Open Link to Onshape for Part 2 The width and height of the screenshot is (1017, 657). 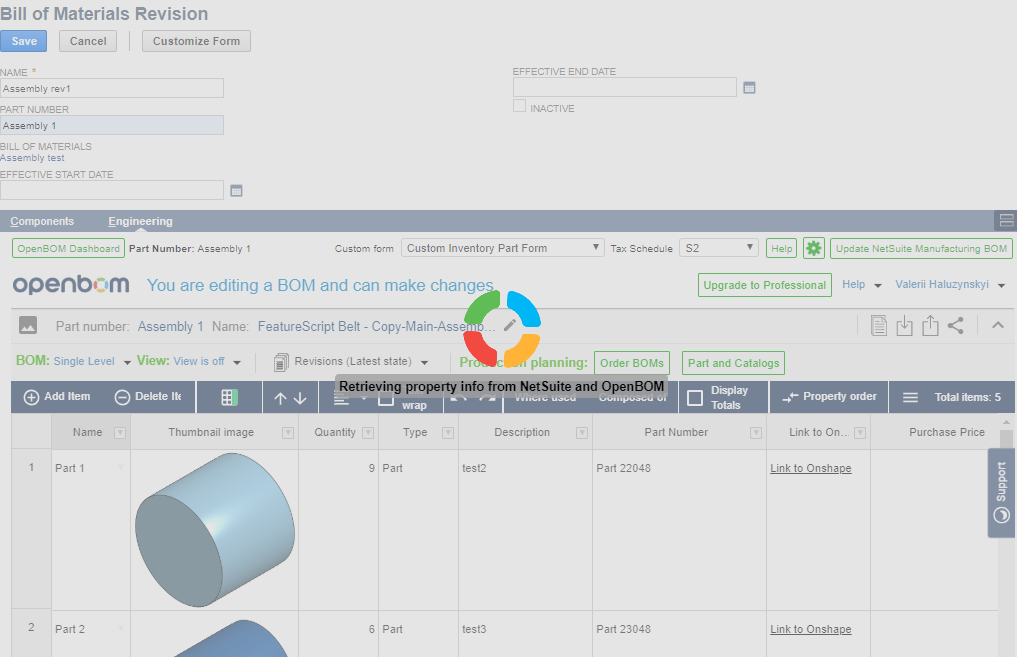pos(811,629)
